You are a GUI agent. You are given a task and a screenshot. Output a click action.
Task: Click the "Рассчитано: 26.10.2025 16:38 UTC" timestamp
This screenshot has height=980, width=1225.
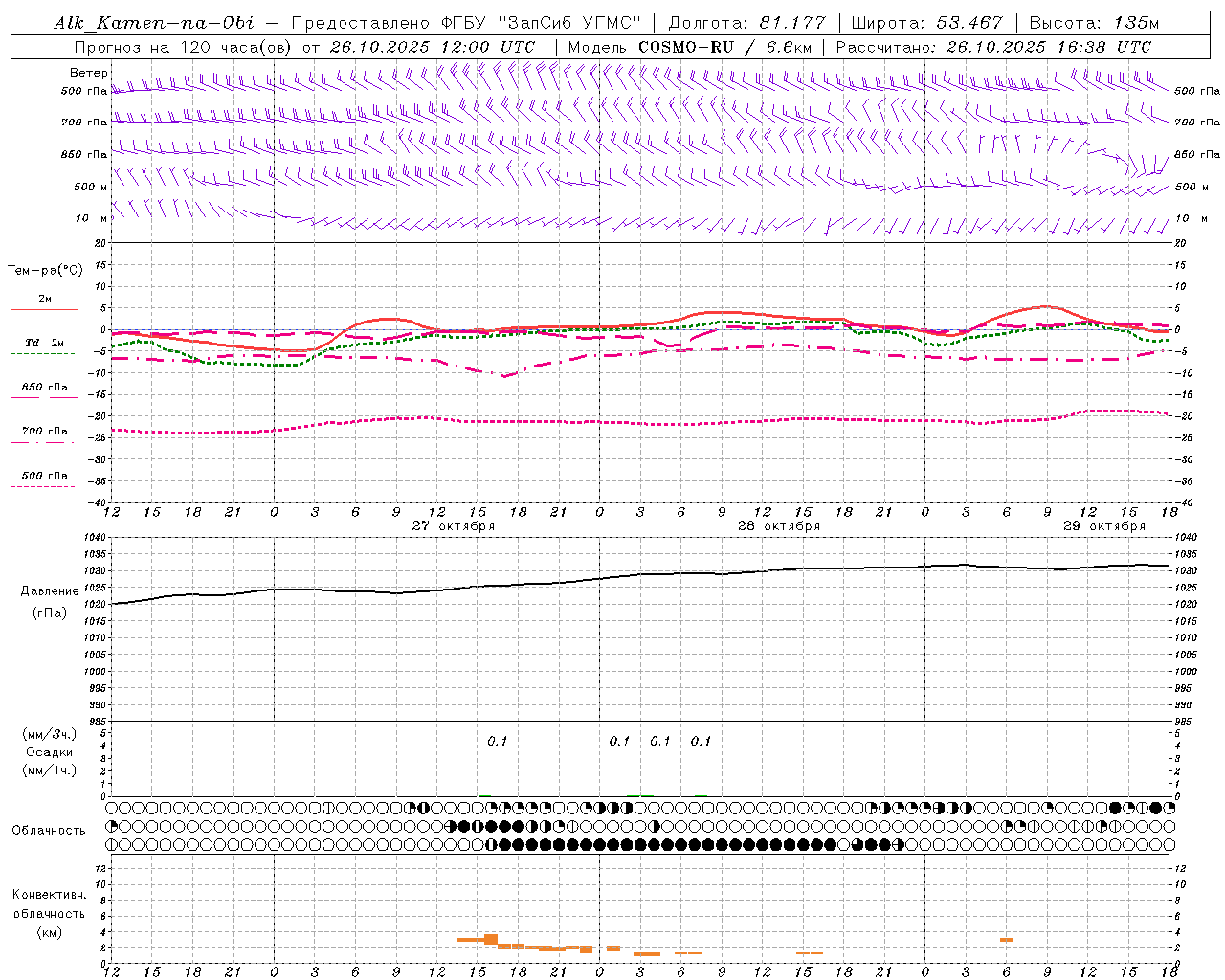coord(993,47)
